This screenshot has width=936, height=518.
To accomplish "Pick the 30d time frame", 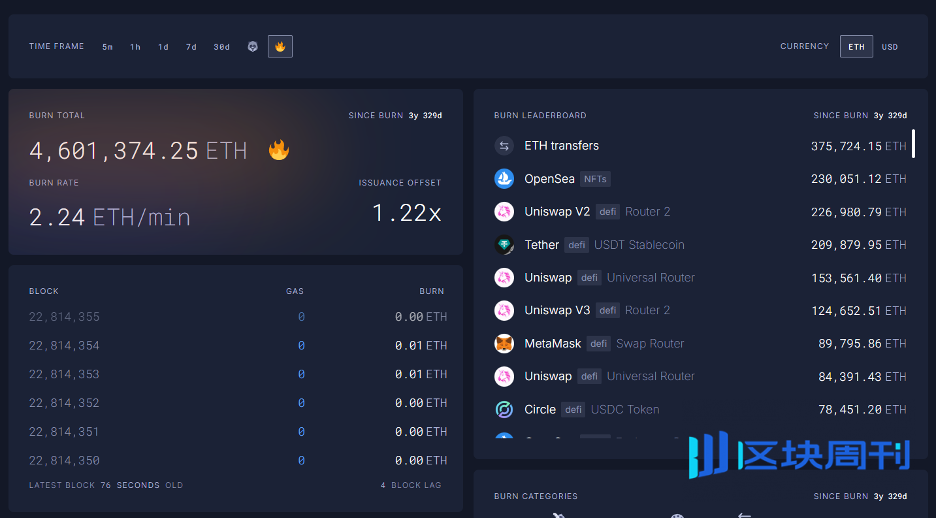I will tap(221, 47).
